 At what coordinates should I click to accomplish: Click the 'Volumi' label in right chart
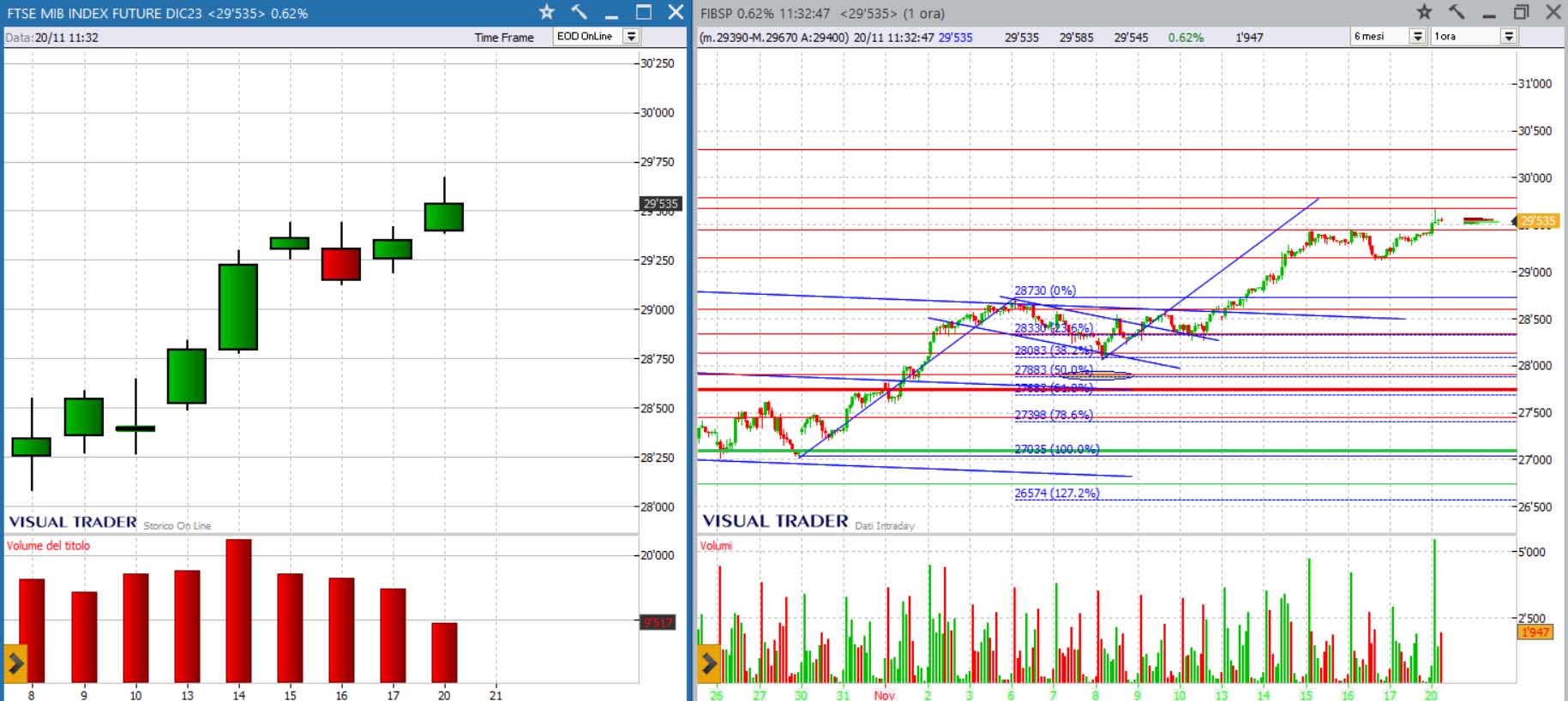pyautogui.click(x=716, y=545)
